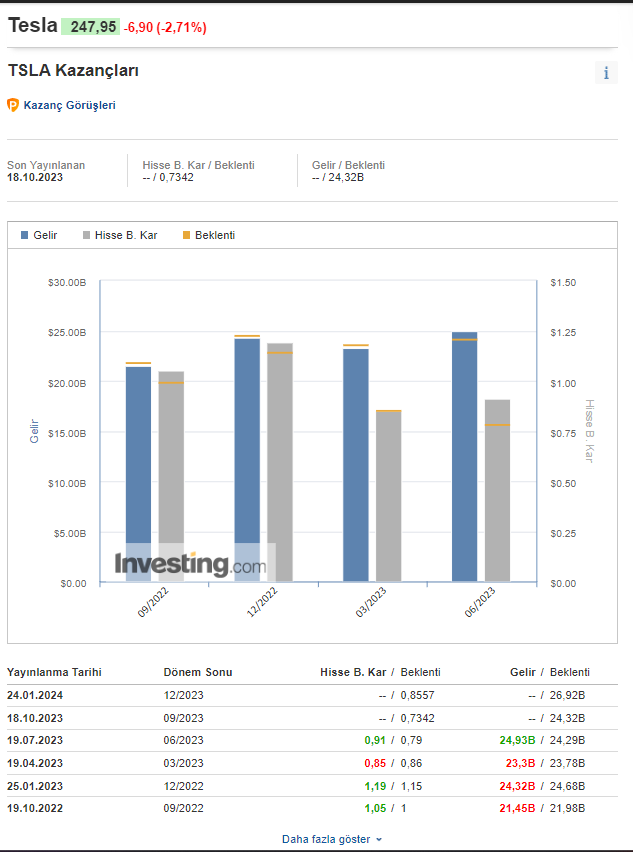
Task: Click the Yayınlanma Tarihi column header
Action: 54,672
